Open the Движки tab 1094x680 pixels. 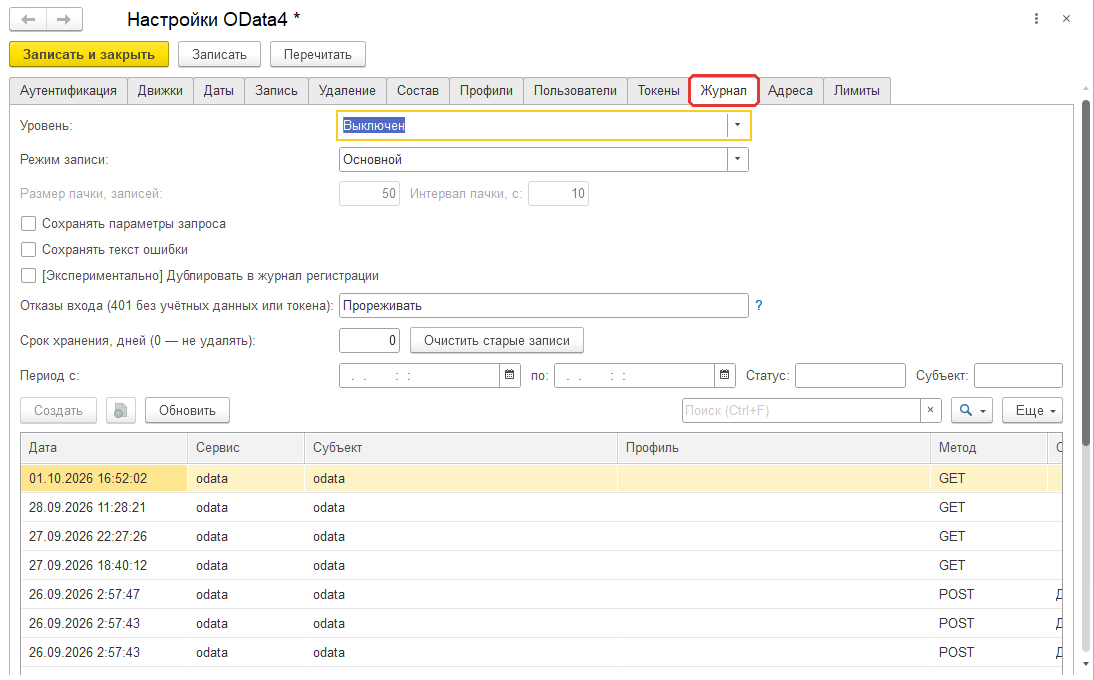[x=160, y=91]
